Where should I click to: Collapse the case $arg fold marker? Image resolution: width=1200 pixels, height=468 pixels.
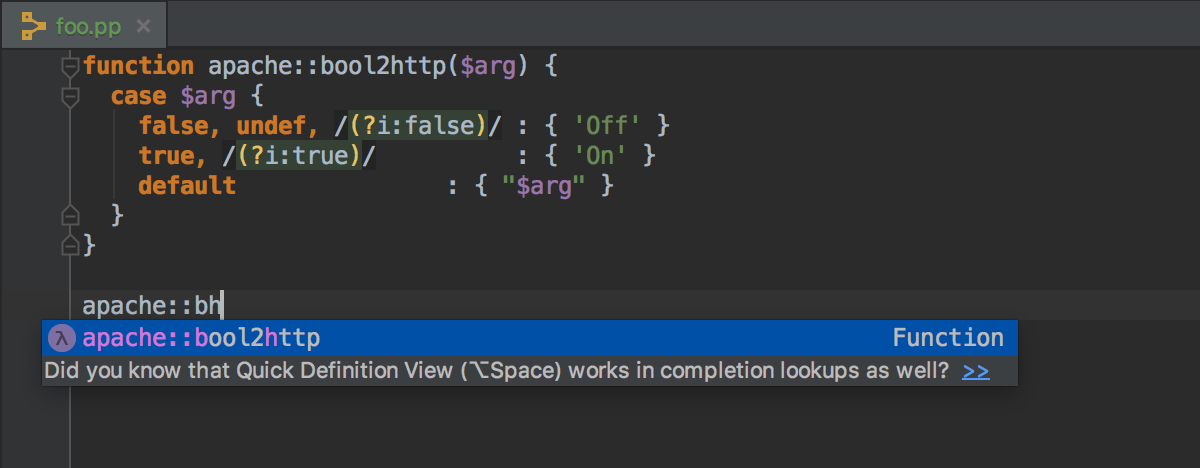coord(69,97)
